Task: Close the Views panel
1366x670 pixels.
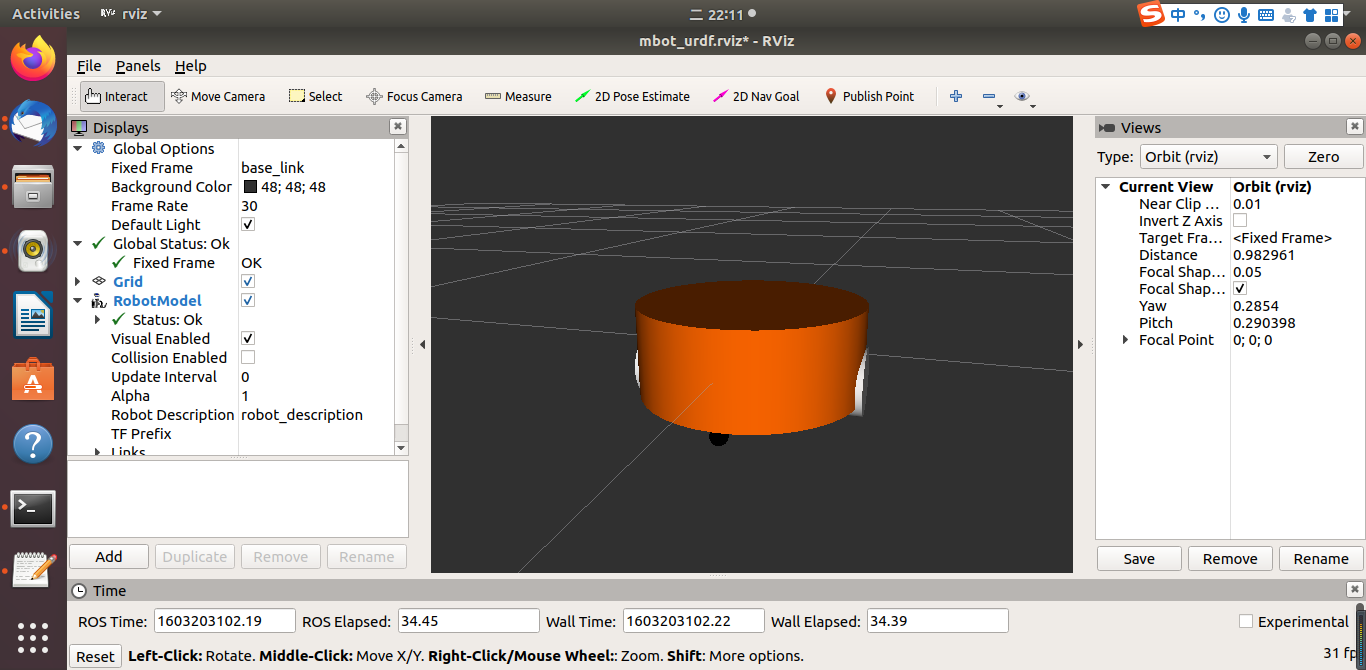Action: pos(1354,126)
